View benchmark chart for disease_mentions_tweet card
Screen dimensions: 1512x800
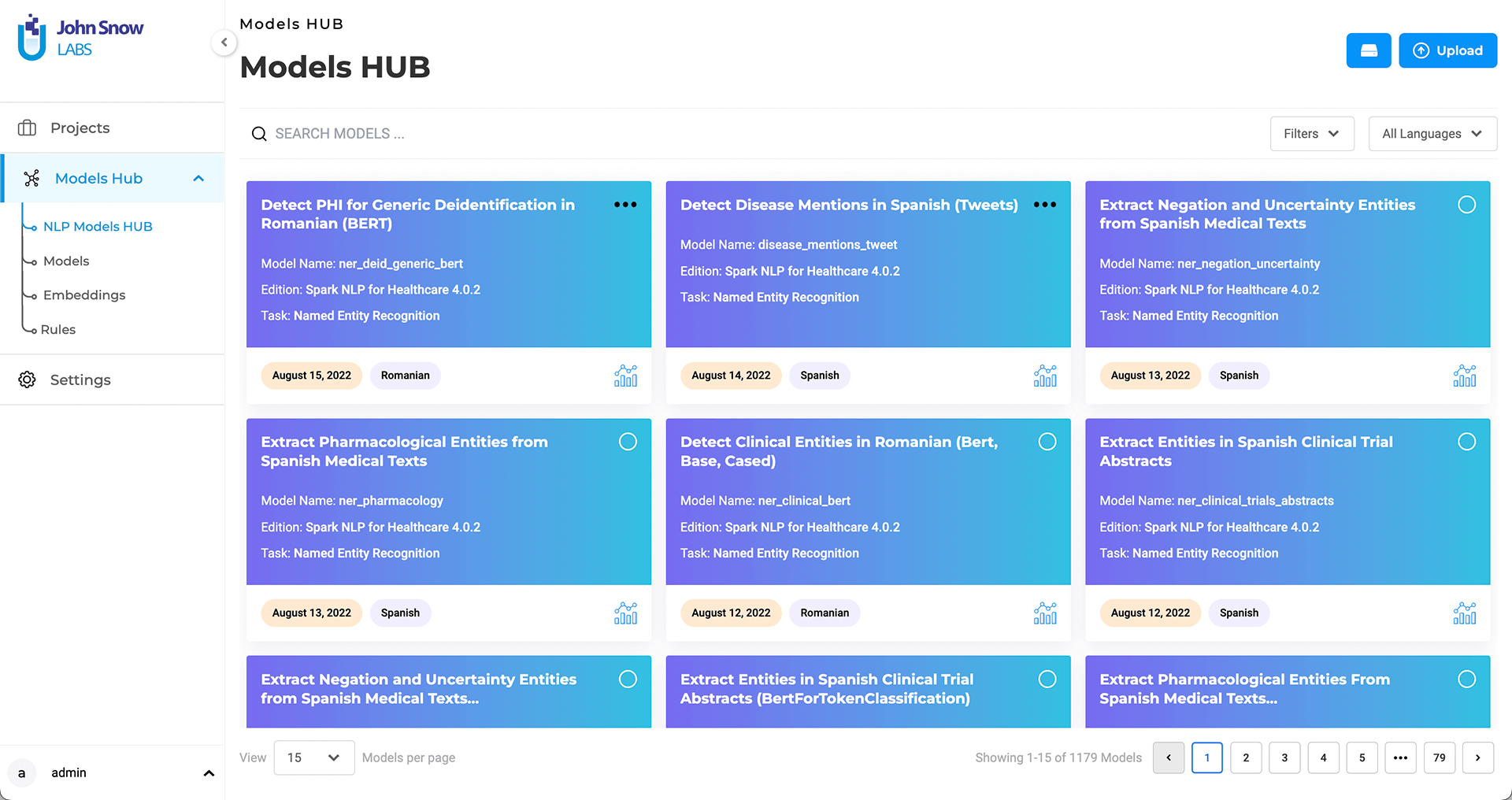1046,376
